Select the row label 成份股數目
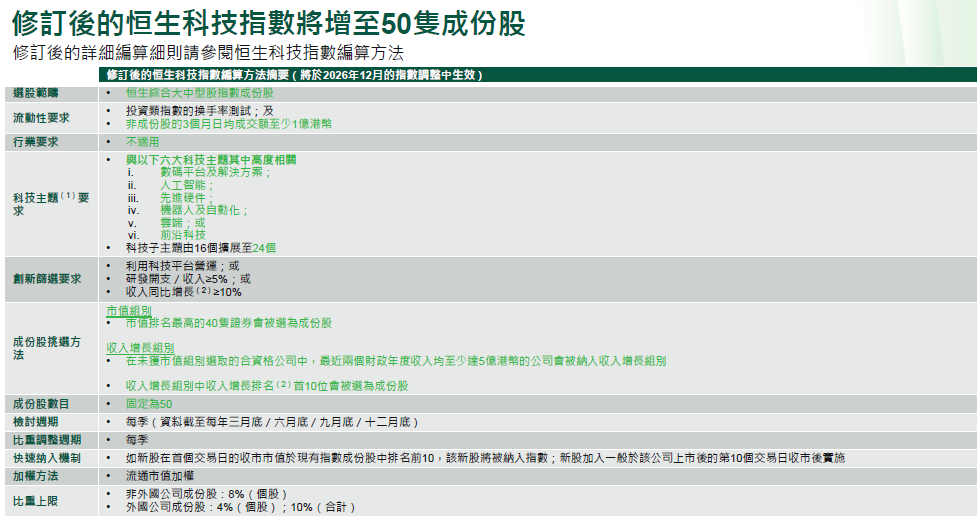Viewport: 977px width, 517px height. 41,404
